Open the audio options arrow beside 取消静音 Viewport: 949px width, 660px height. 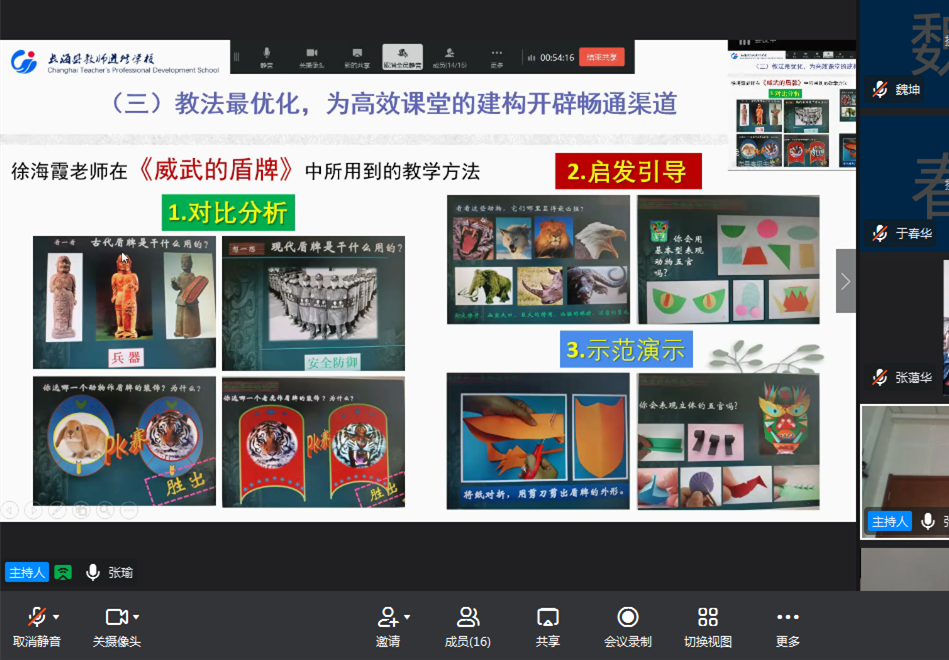(x=56, y=617)
